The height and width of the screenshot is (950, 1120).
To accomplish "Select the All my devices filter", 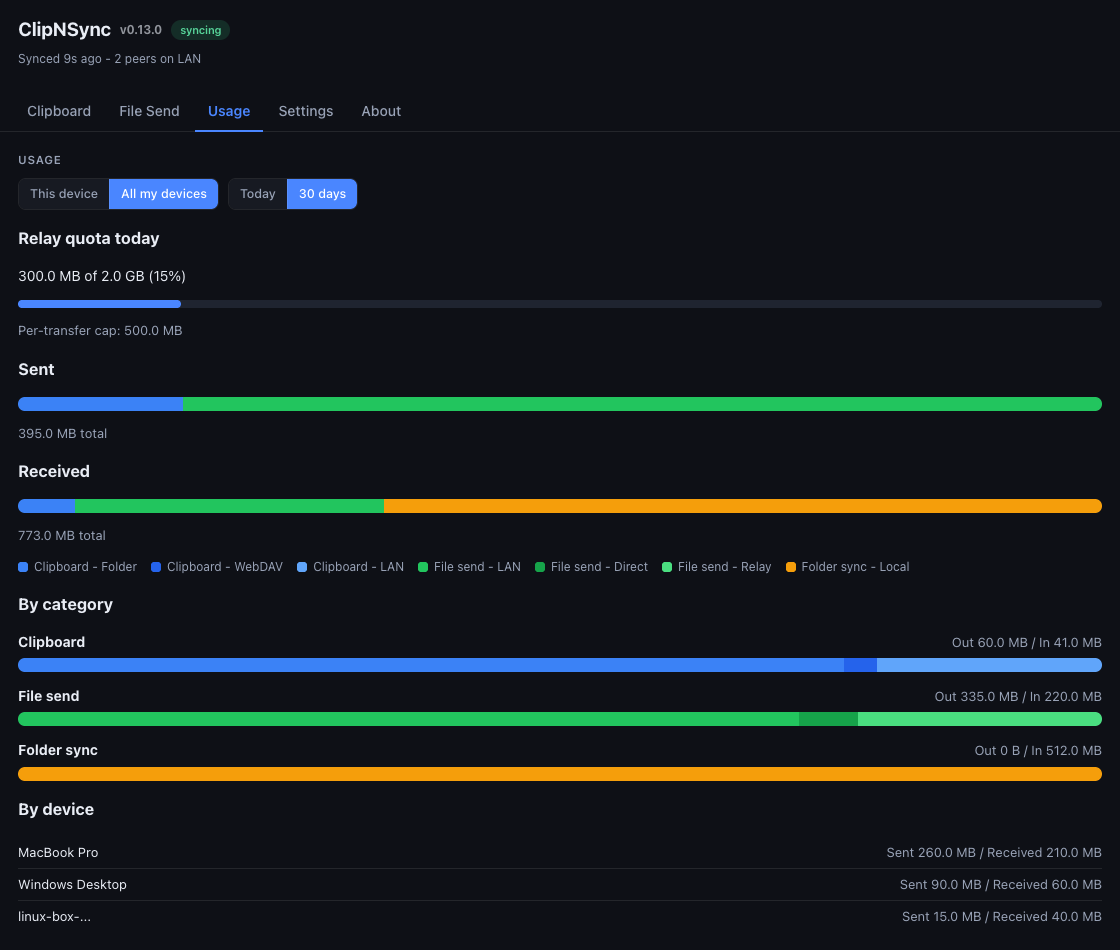I will 164,194.
